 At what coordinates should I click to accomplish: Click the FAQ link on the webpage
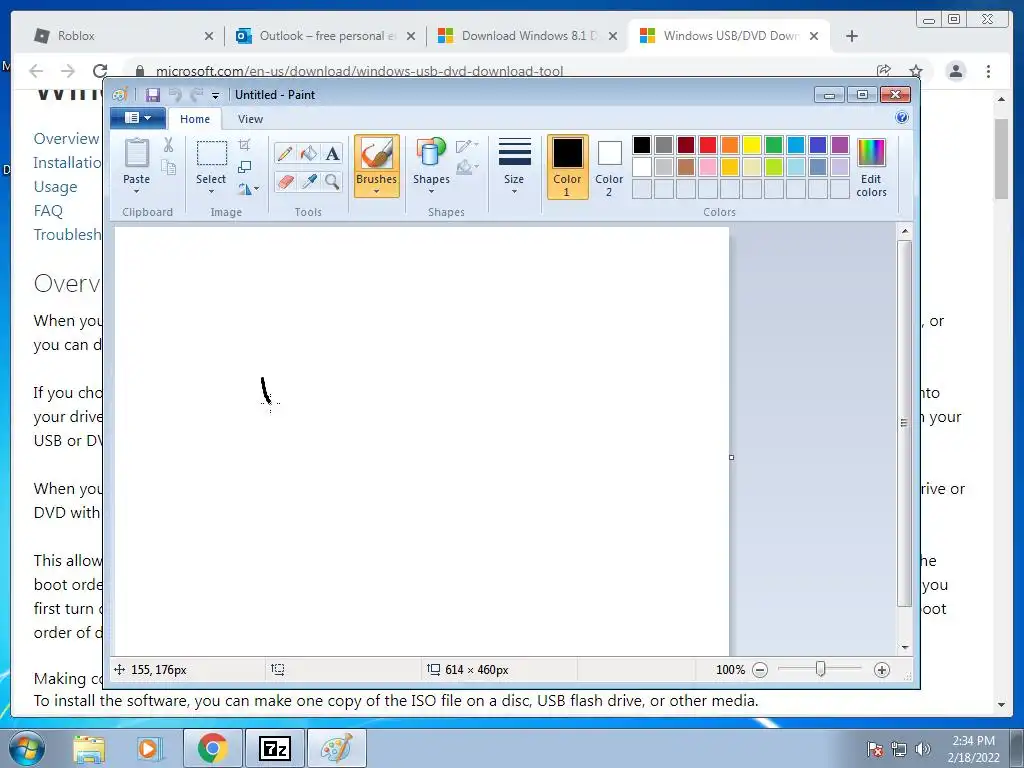click(x=48, y=211)
